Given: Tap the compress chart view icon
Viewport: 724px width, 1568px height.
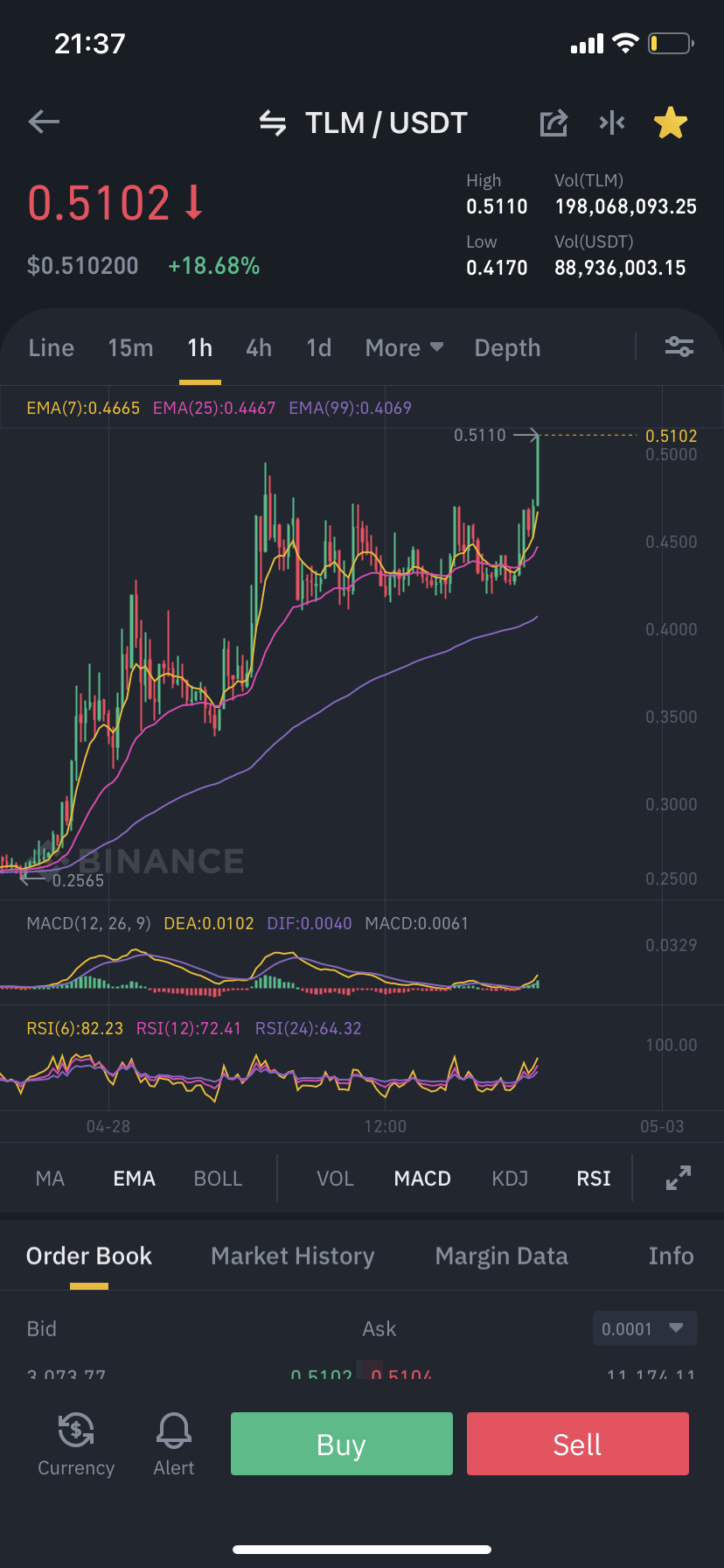Looking at the screenshot, I should pyautogui.click(x=612, y=123).
